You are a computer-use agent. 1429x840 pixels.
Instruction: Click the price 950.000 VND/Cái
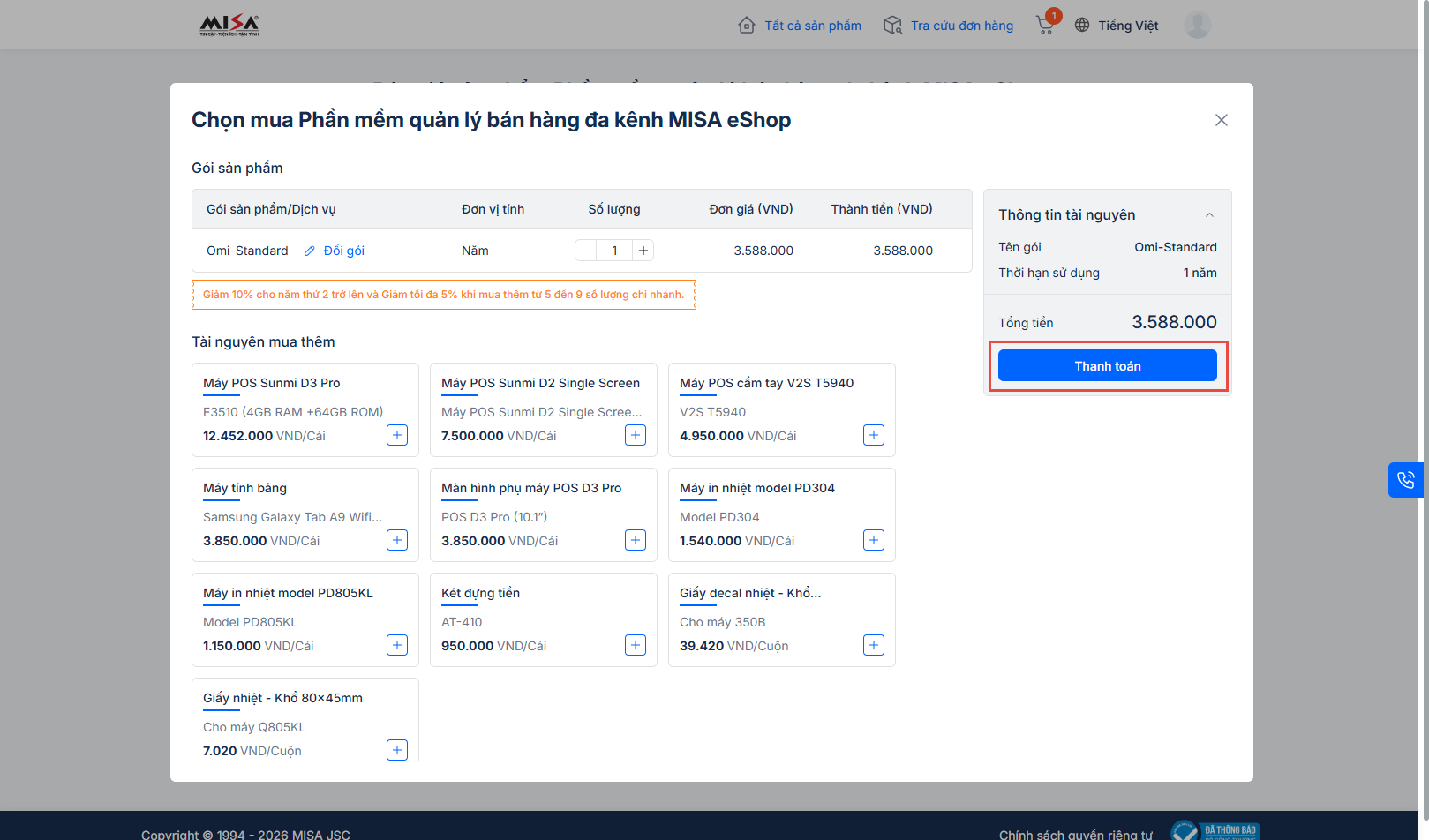493,646
